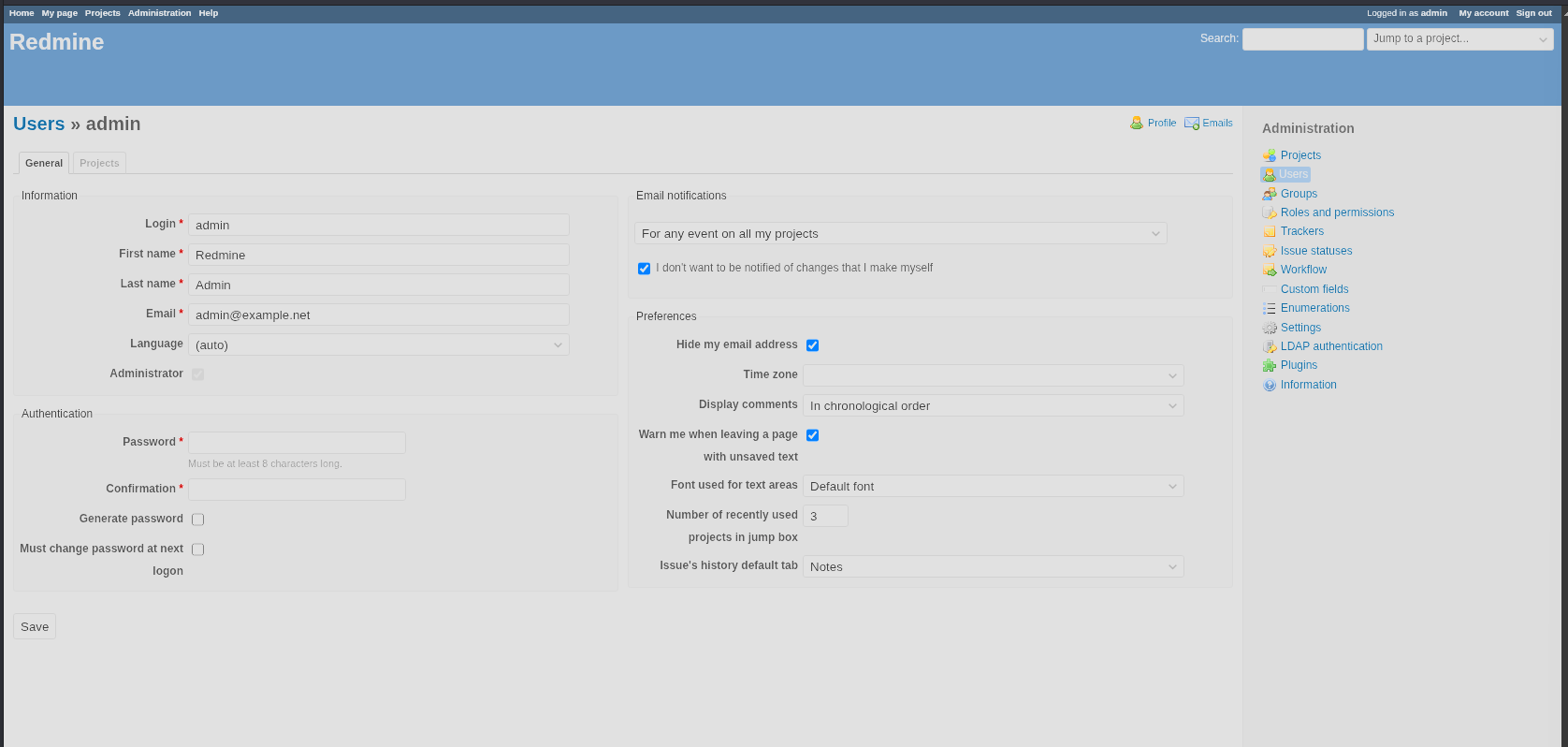1568x747 pixels.
Task: Click the Settings gear icon
Action: pyautogui.click(x=1269, y=328)
